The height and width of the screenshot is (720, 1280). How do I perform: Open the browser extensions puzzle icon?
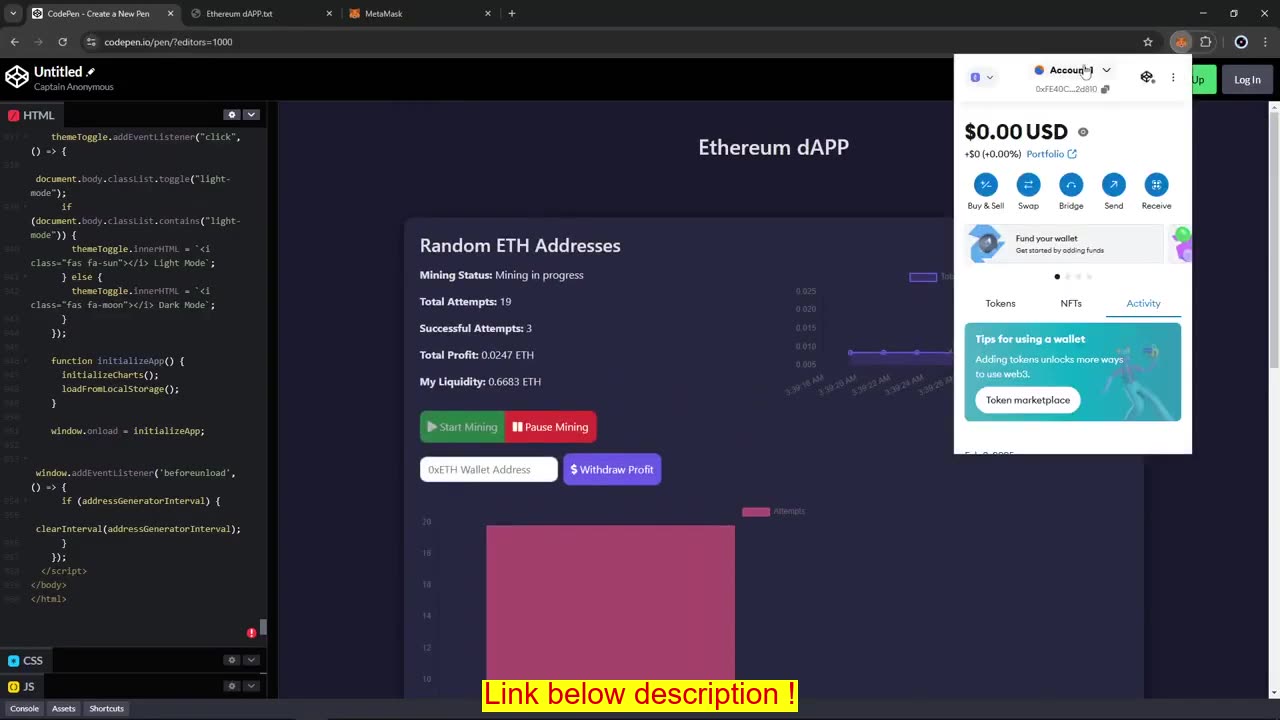pos(1205,42)
